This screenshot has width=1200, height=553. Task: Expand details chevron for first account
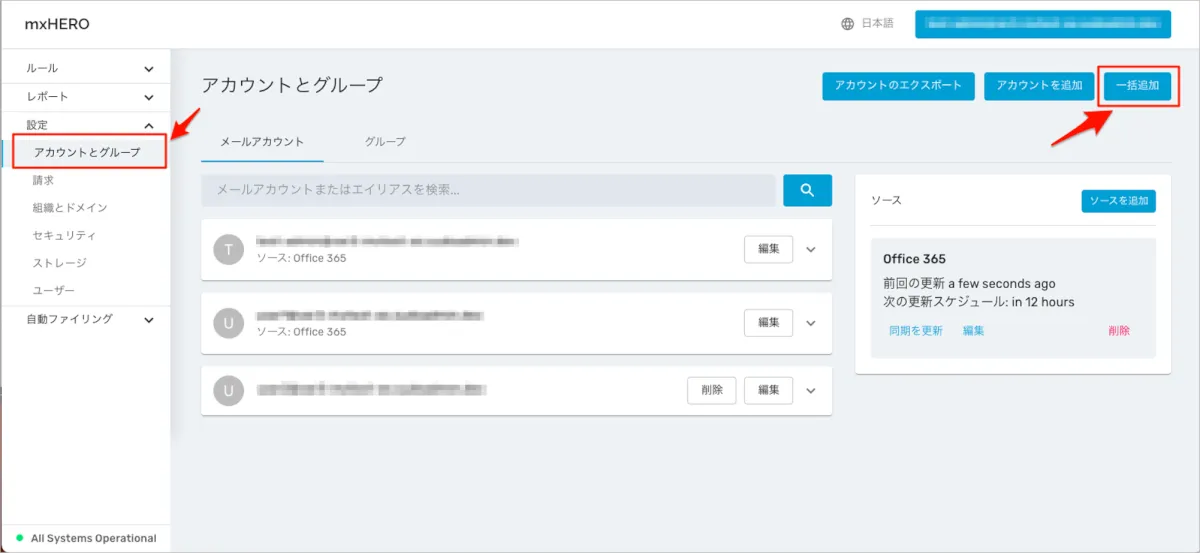(811, 250)
